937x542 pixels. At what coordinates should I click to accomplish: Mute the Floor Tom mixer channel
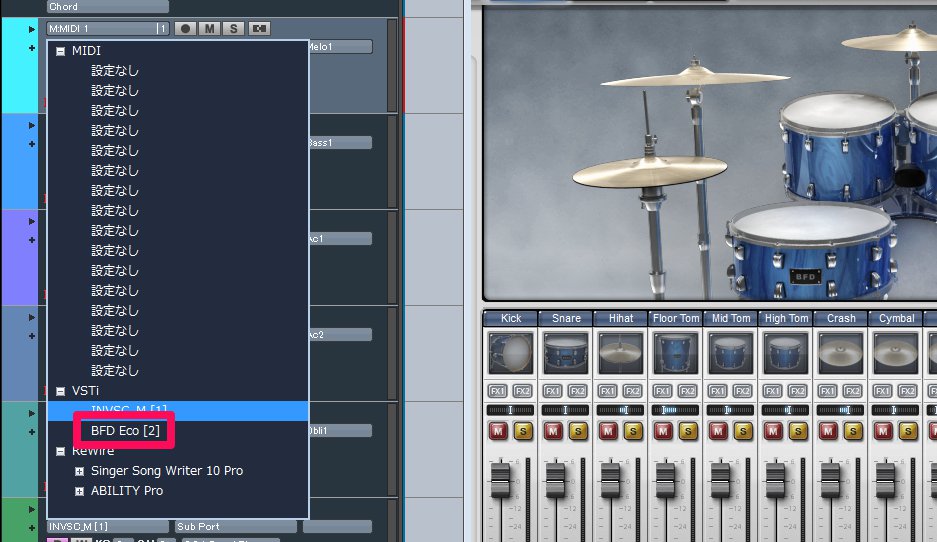point(663,430)
